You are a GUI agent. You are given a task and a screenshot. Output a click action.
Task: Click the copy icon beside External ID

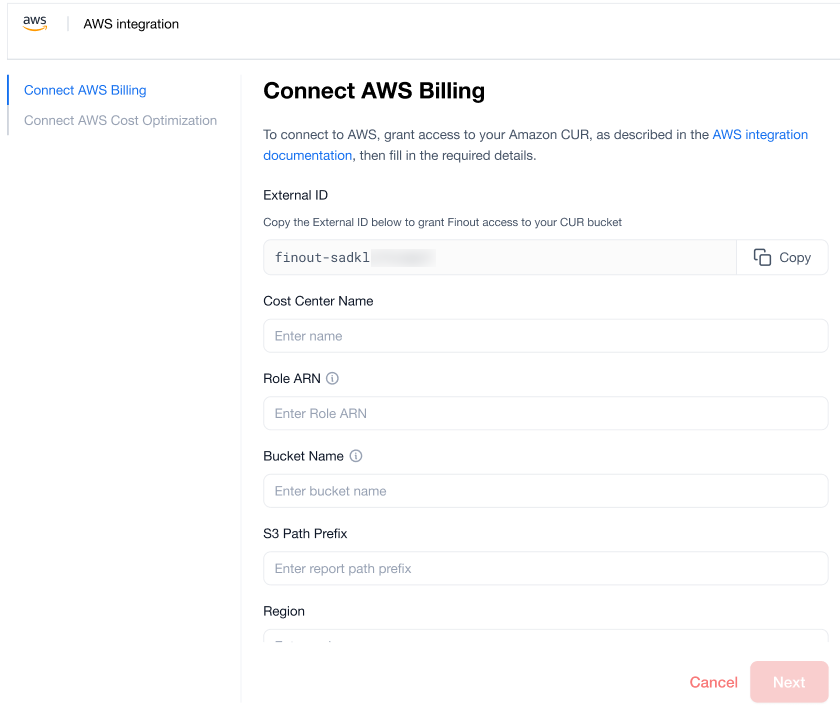[762, 257]
